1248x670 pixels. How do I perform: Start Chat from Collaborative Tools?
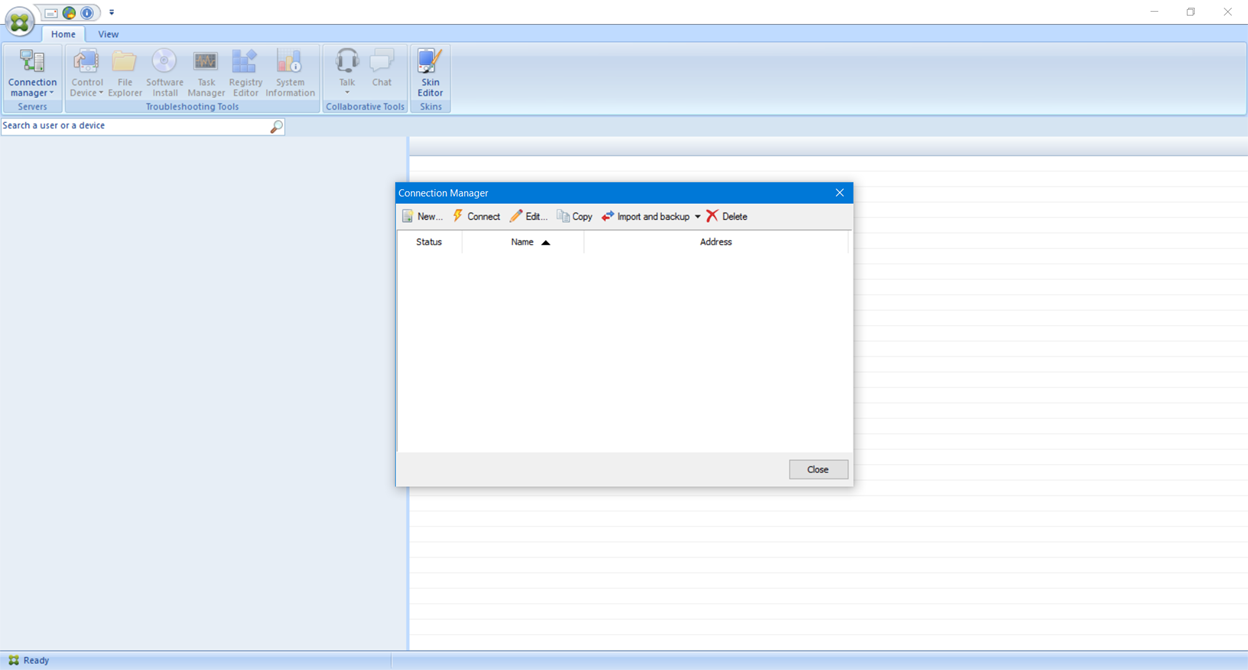[382, 73]
